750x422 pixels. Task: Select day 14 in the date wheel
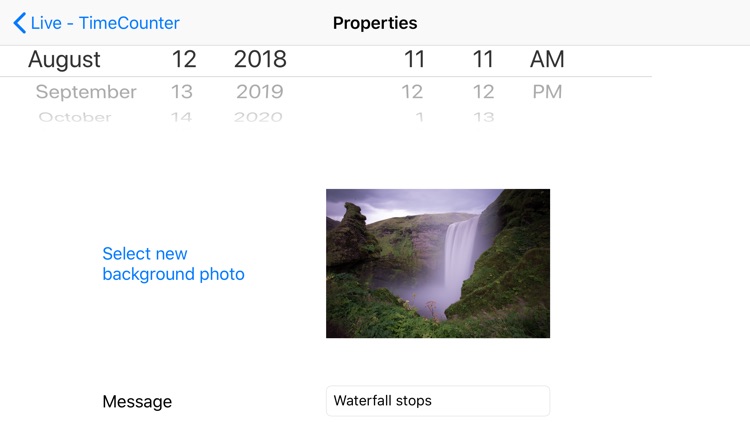(181, 117)
